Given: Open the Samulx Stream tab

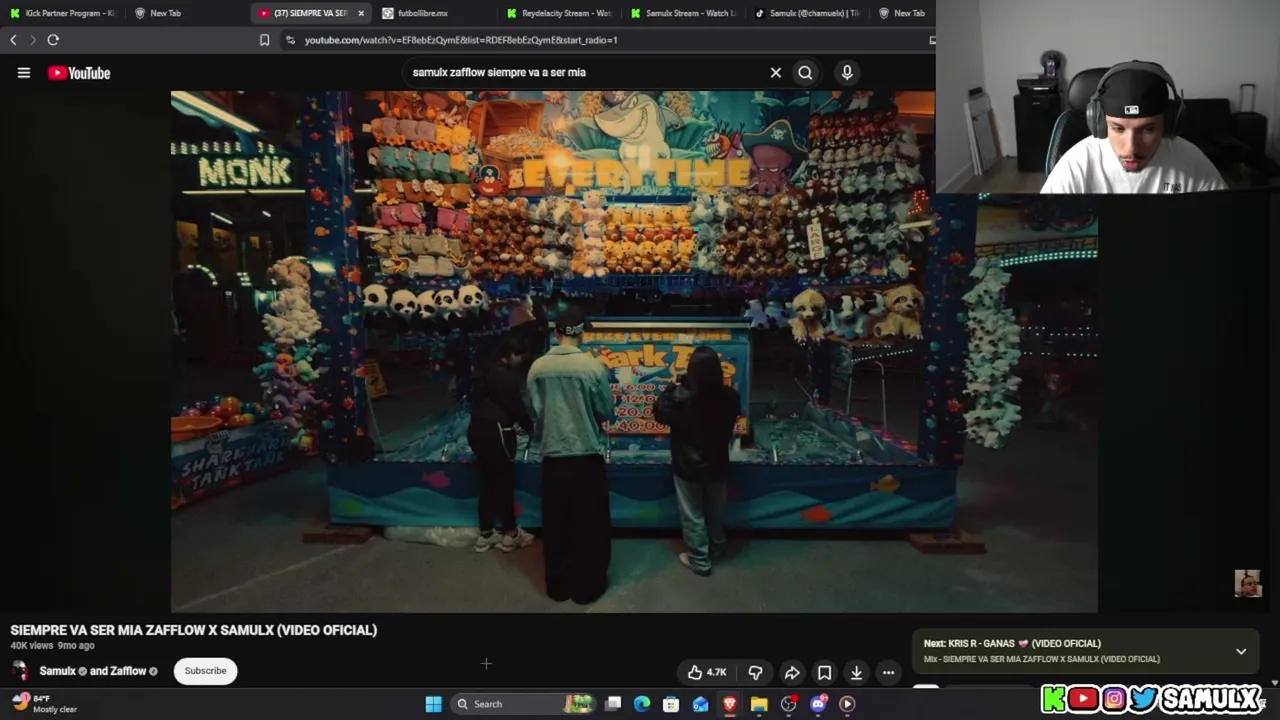Looking at the screenshot, I should tap(683, 13).
